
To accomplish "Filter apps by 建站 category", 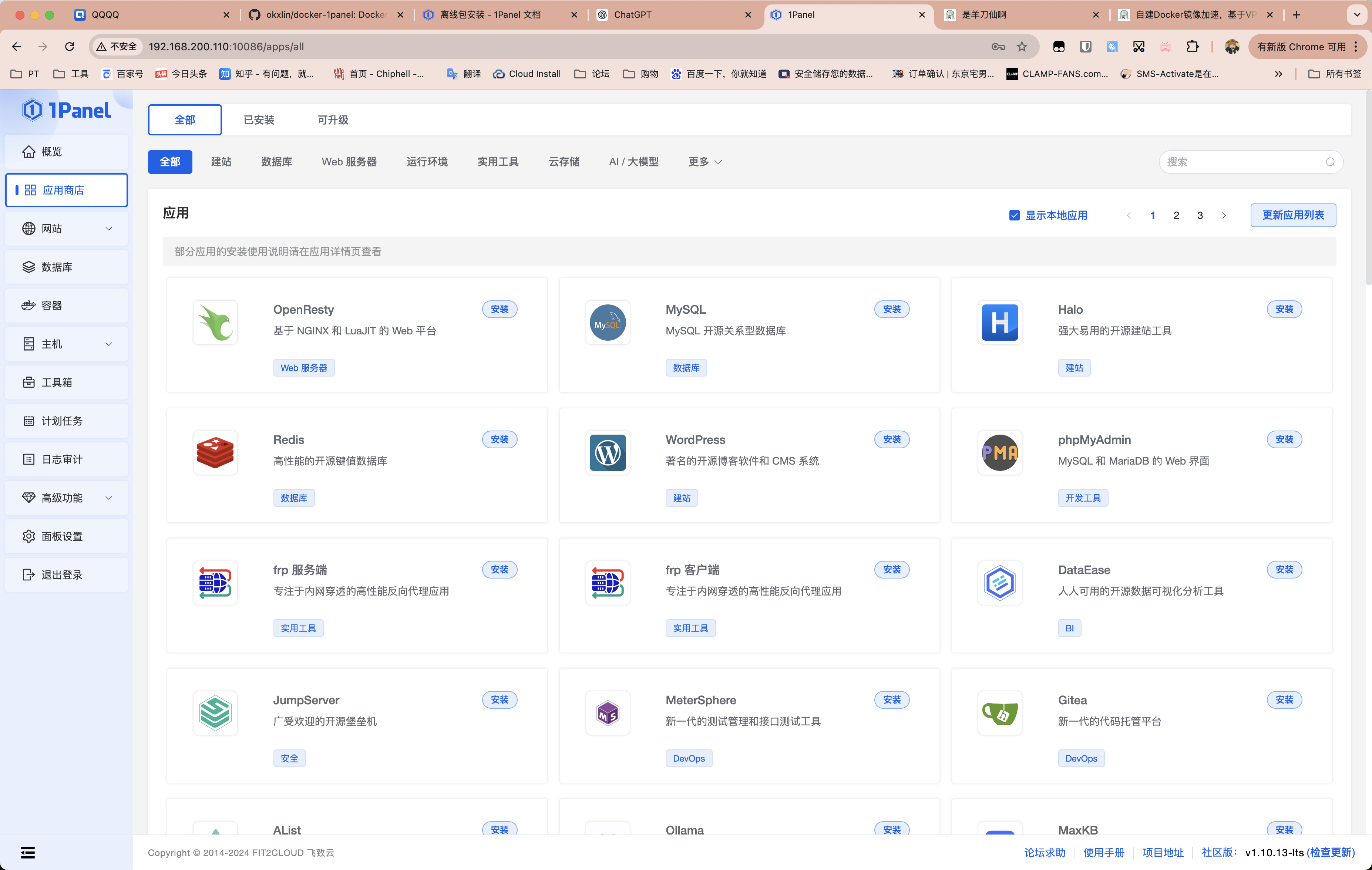I will [x=221, y=162].
